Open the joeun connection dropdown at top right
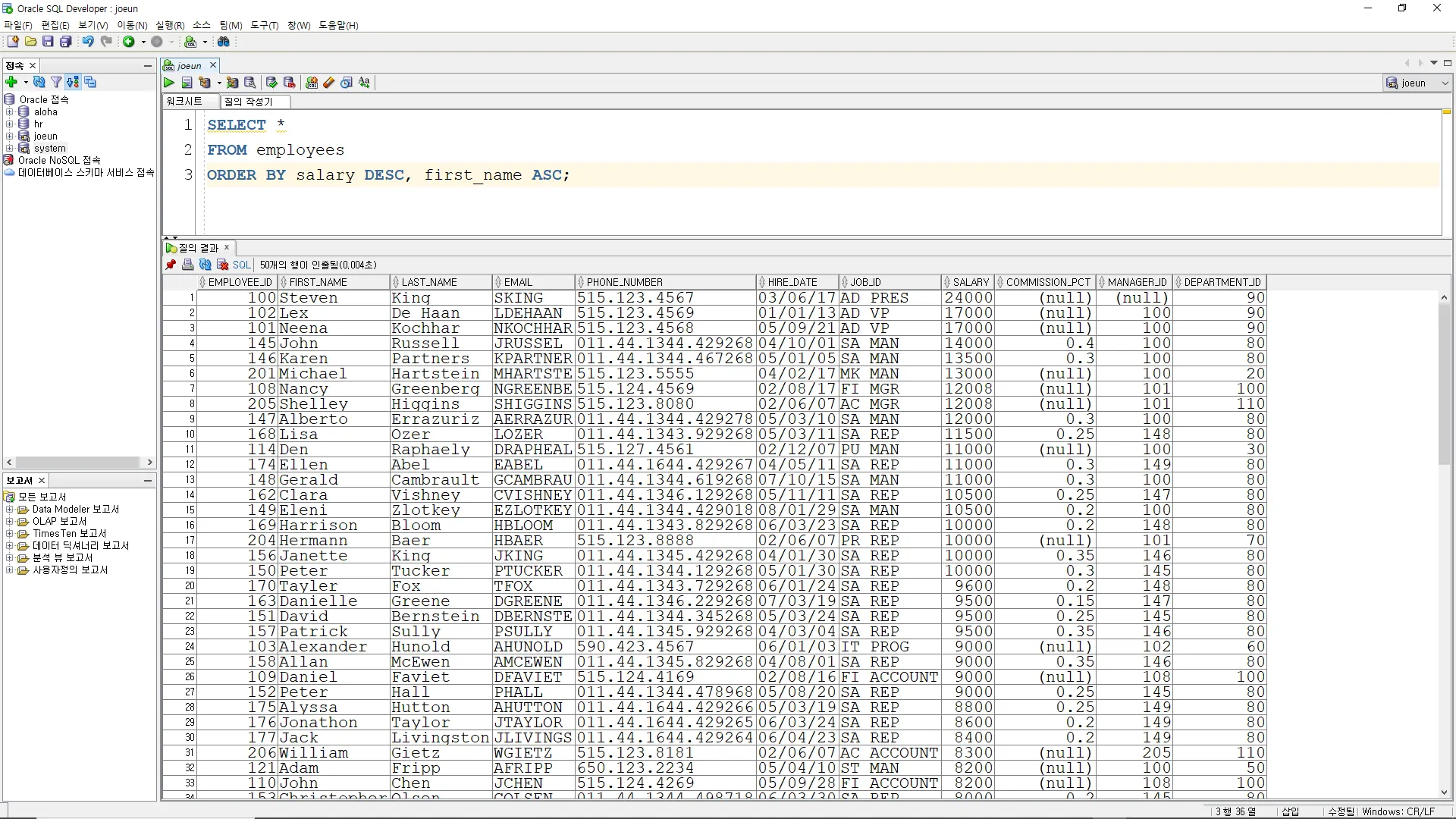 (1445, 83)
